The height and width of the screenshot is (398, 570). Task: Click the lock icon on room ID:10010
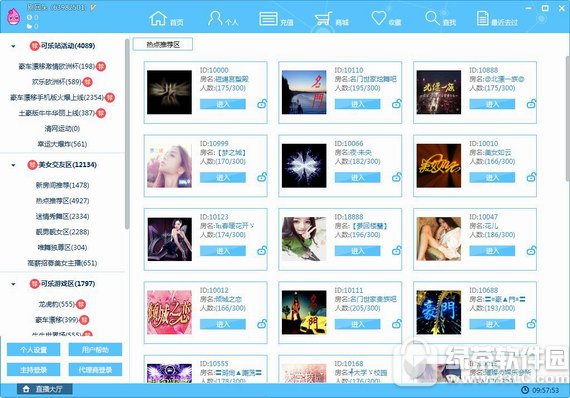point(531,177)
